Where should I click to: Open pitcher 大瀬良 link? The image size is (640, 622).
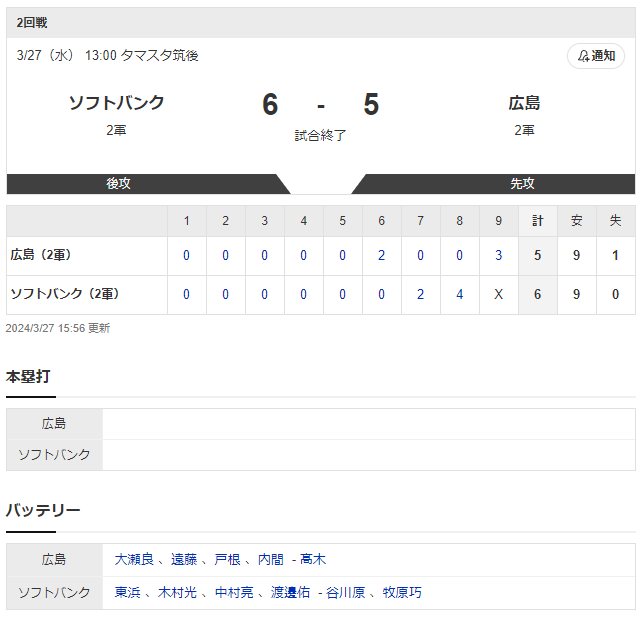(x=134, y=559)
